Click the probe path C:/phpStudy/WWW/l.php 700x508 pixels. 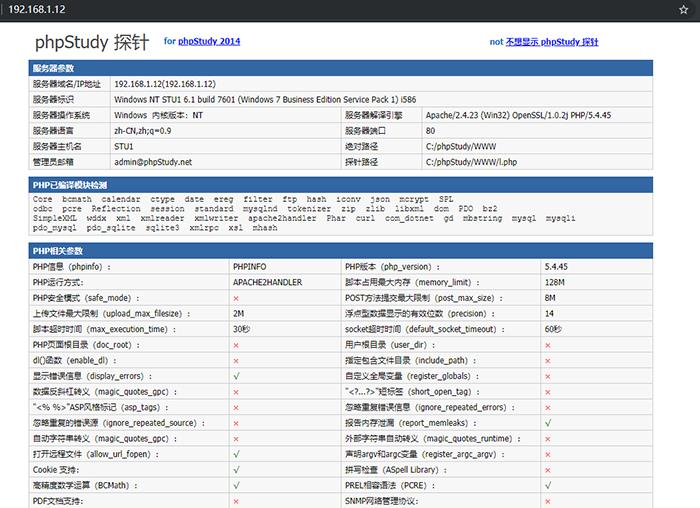click(471, 162)
